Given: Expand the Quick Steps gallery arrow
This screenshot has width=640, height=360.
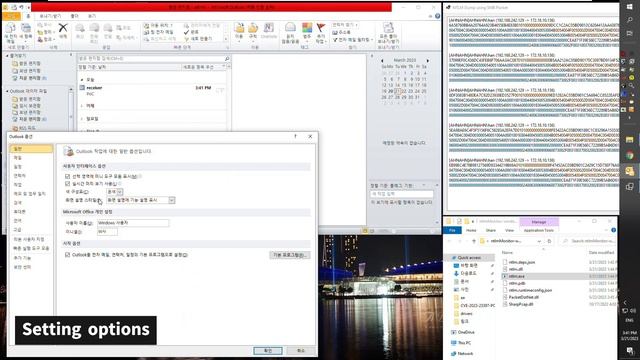Looking at the screenshot, I should point(226,39).
